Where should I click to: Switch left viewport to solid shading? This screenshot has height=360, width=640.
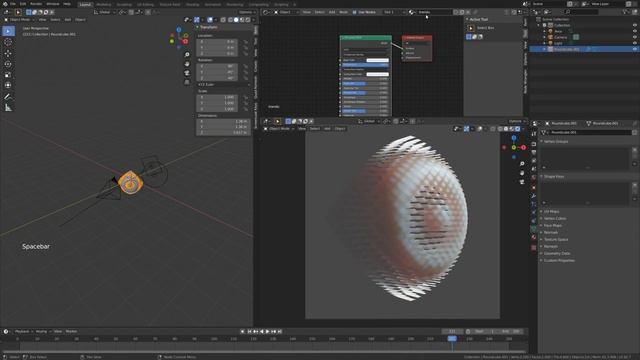coord(236,20)
